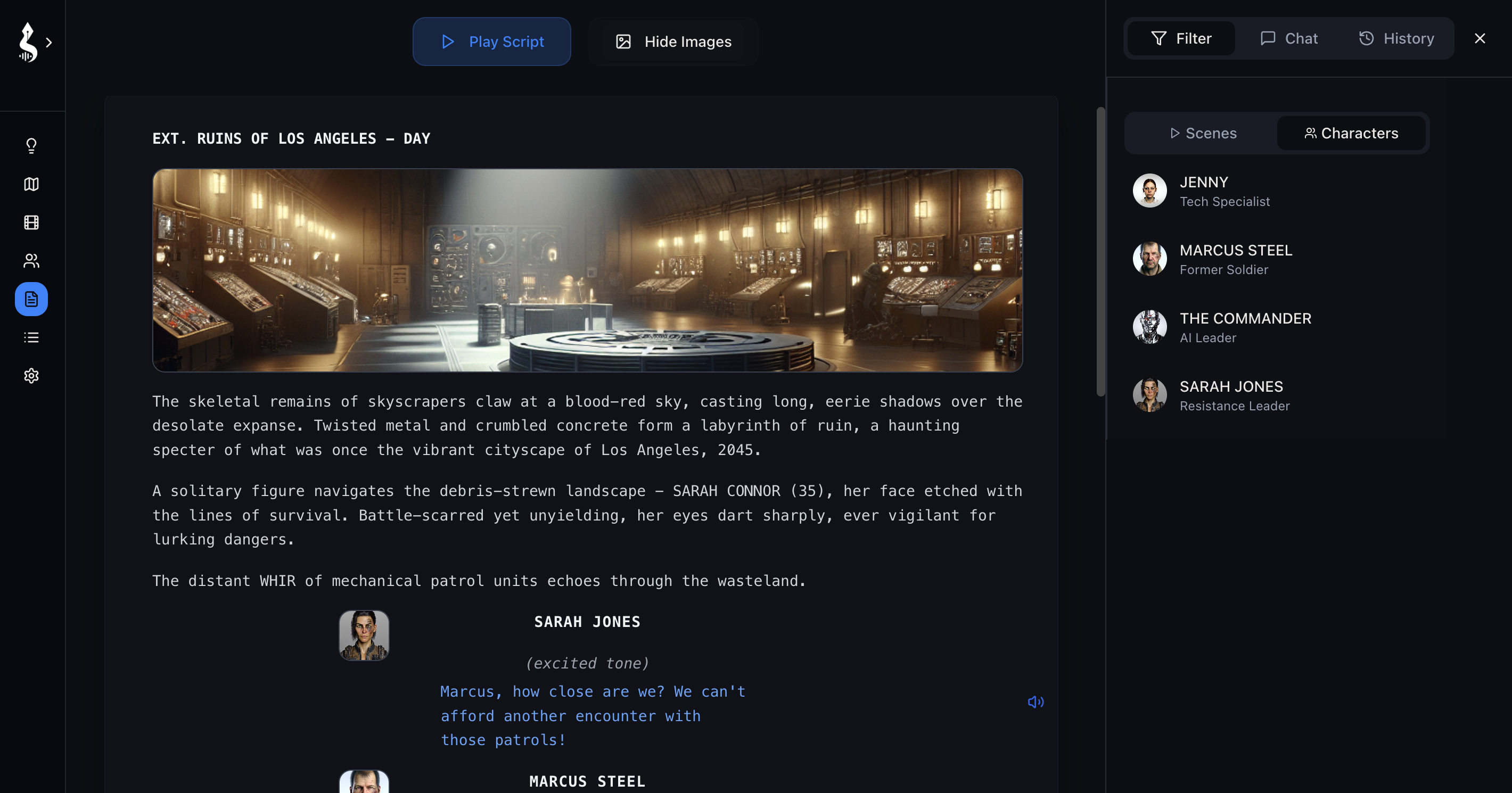Open the map view from the sidebar
Screen dimensions: 1512x793
(x=30, y=184)
